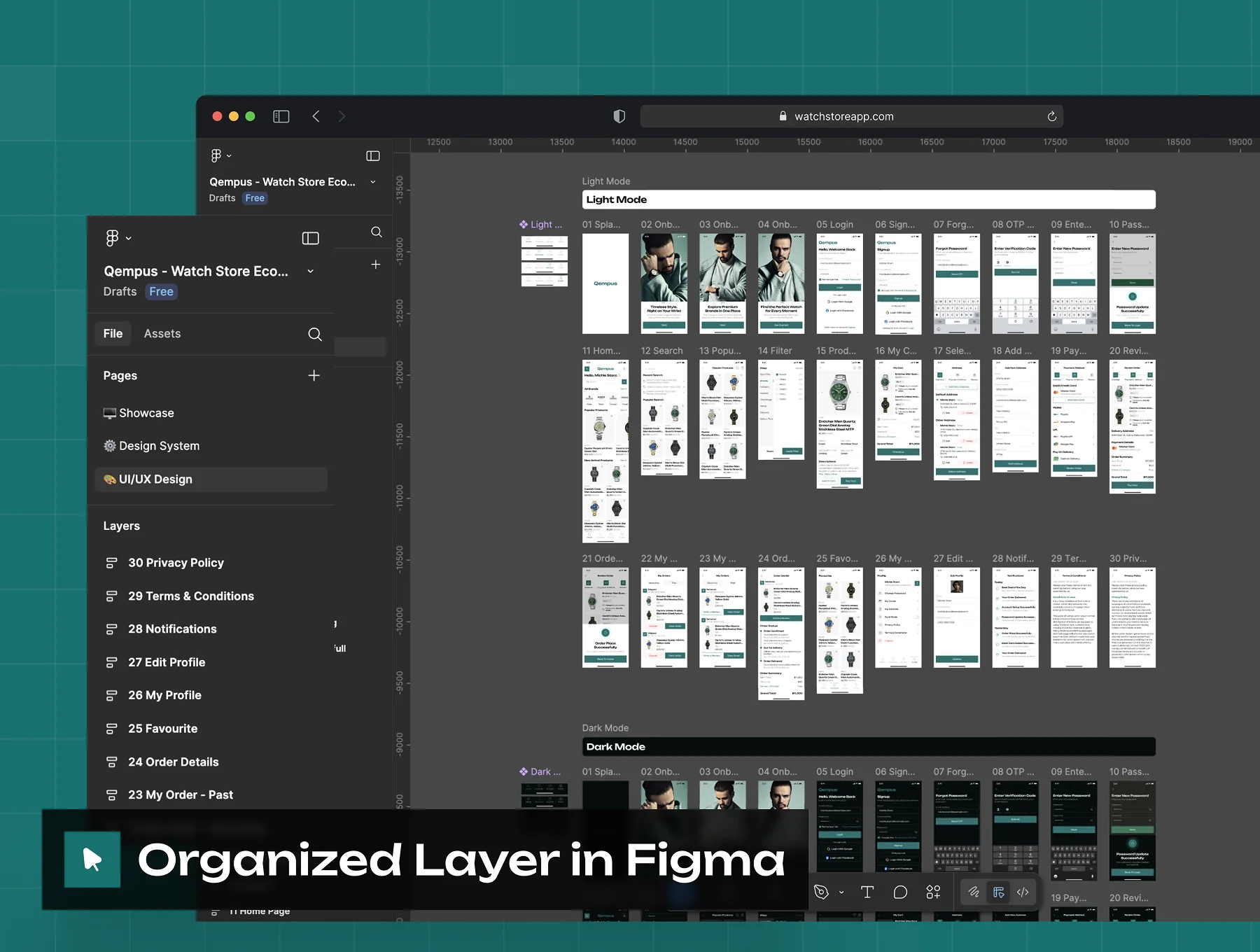Click the frame icon beside 26 My Profile
Image resolution: width=1260 pixels, height=952 pixels.
click(111, 695)
